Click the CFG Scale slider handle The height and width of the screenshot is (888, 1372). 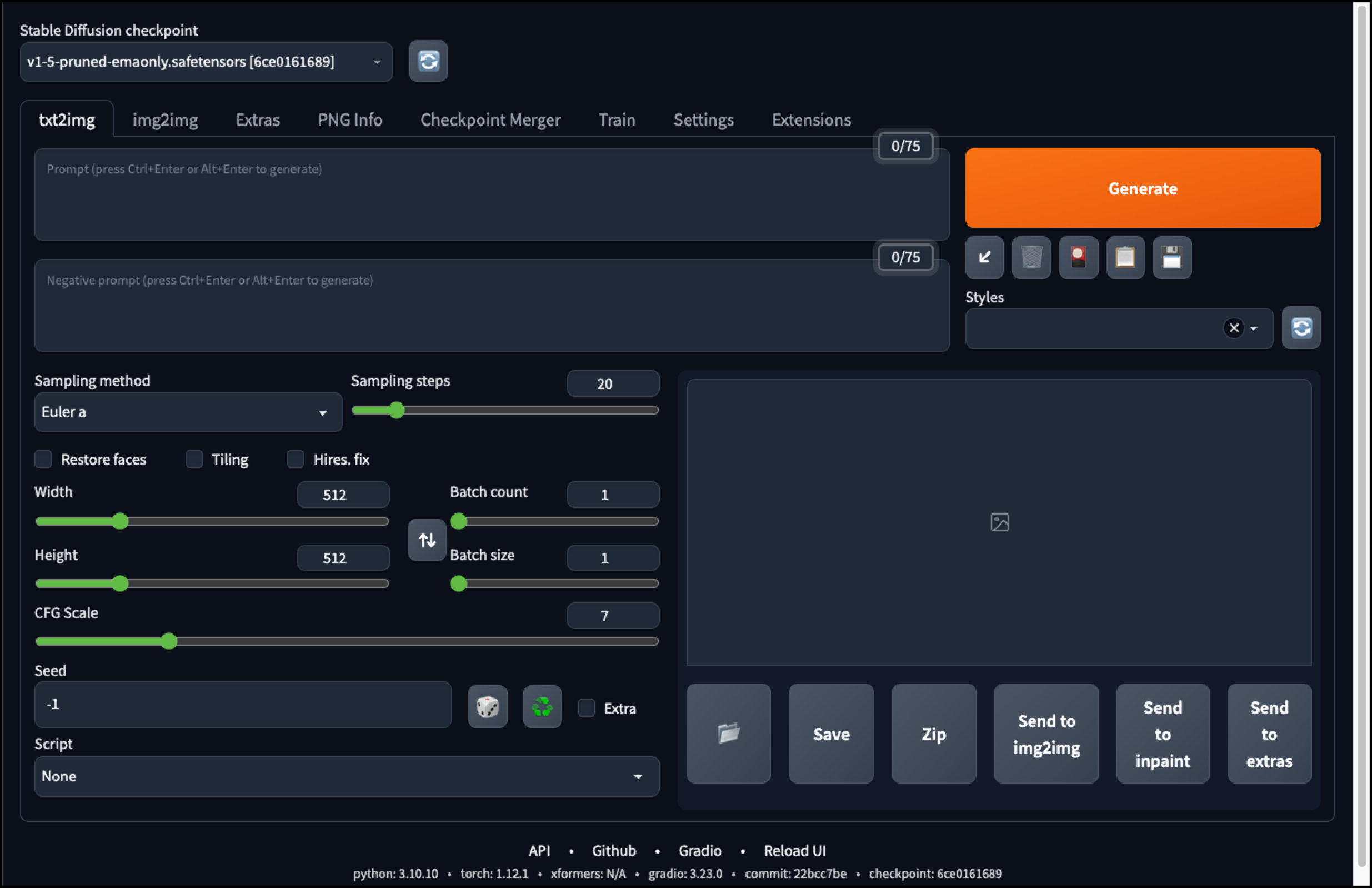tap(169, 641)
